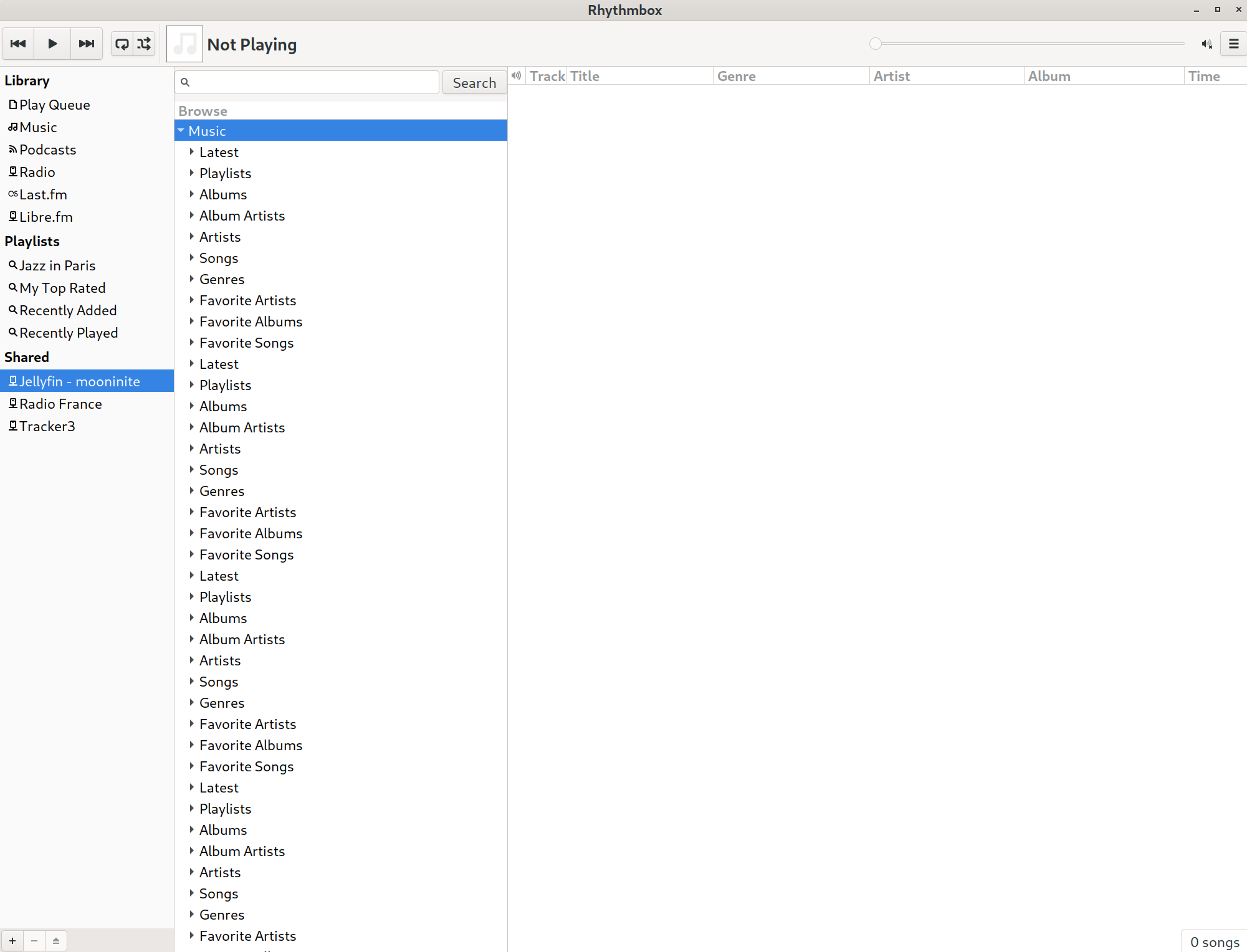Collapse the Music tree node
Image resolution: width=1247 pixels, height=952 pixels.
pyautogui.click(x=181, y=131)
